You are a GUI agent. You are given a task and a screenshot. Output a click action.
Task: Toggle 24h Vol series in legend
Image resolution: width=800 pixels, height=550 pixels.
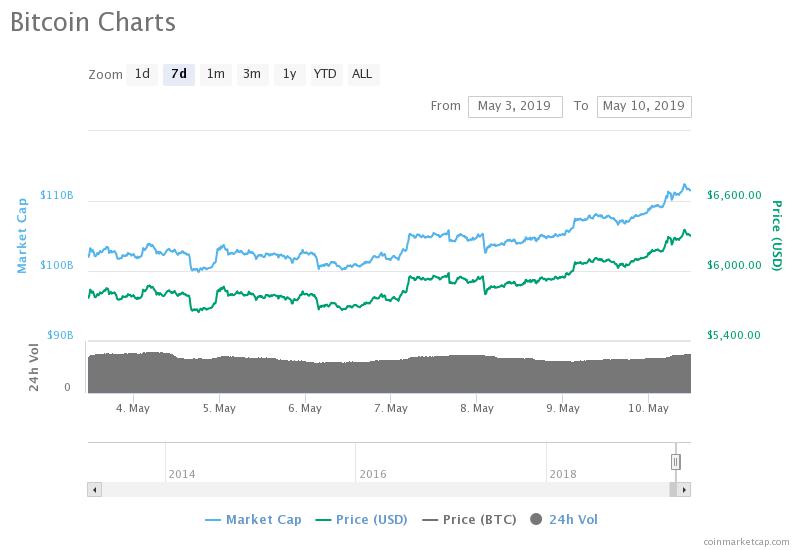564,519
